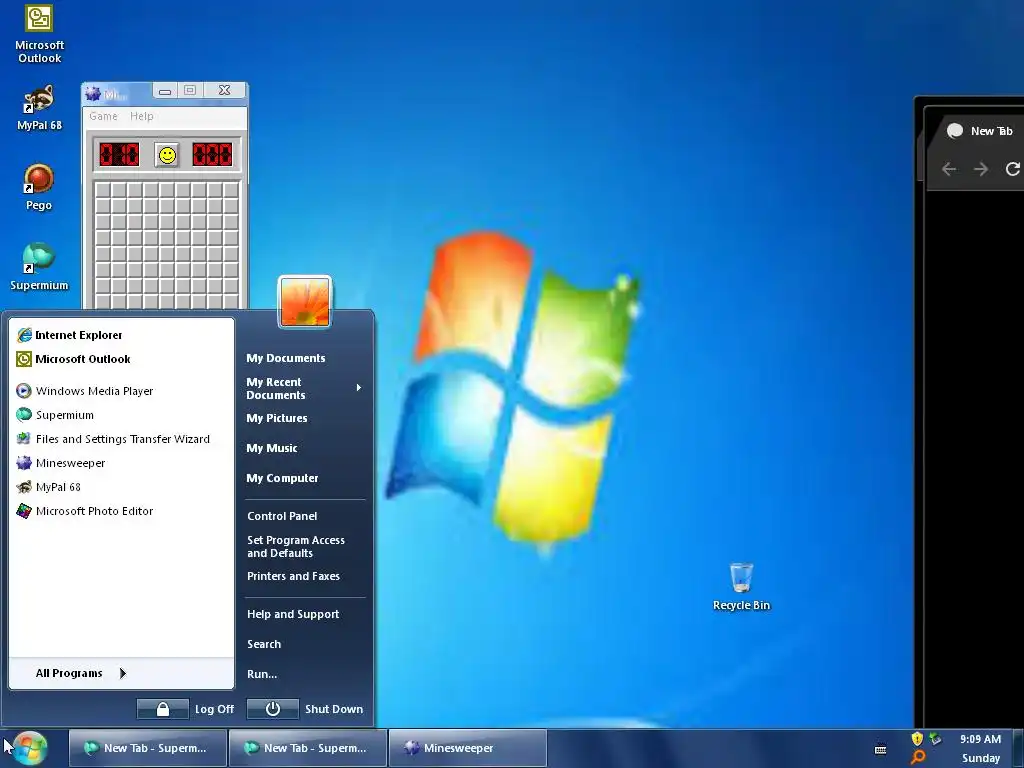
Task: Click the forward arrow in Supermium window
Action: 981,169
